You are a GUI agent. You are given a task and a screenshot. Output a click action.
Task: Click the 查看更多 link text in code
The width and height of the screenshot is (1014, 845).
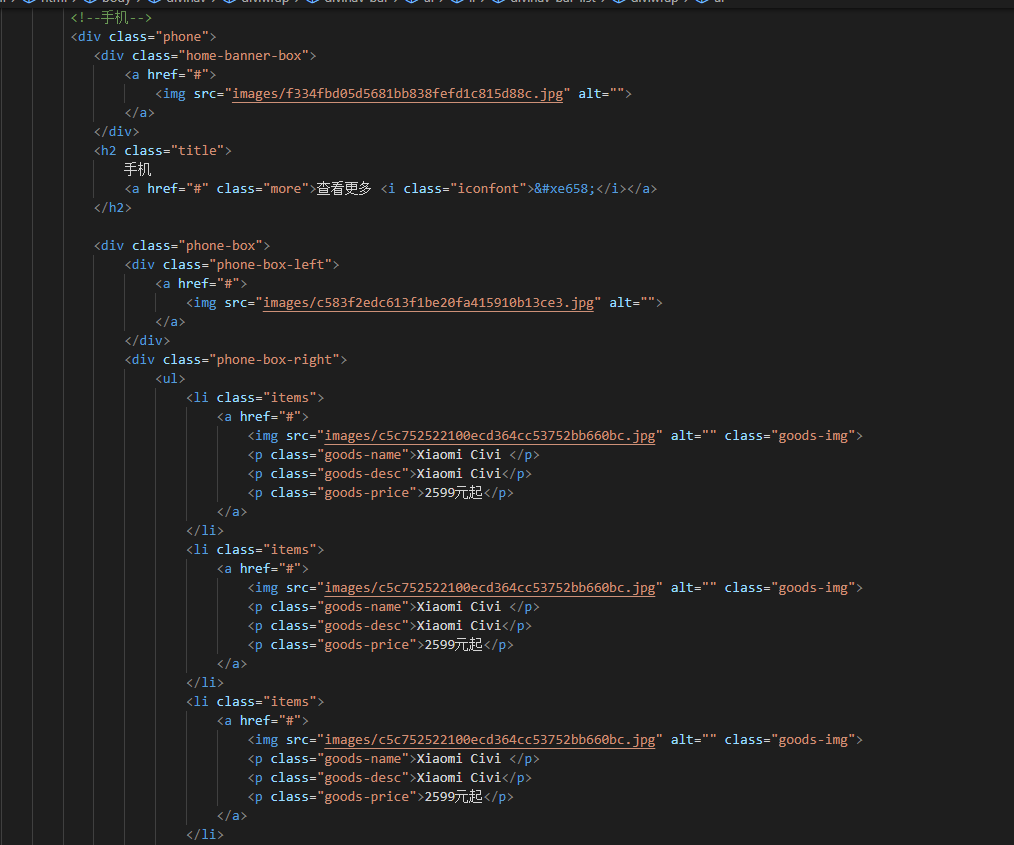point(344,189)
